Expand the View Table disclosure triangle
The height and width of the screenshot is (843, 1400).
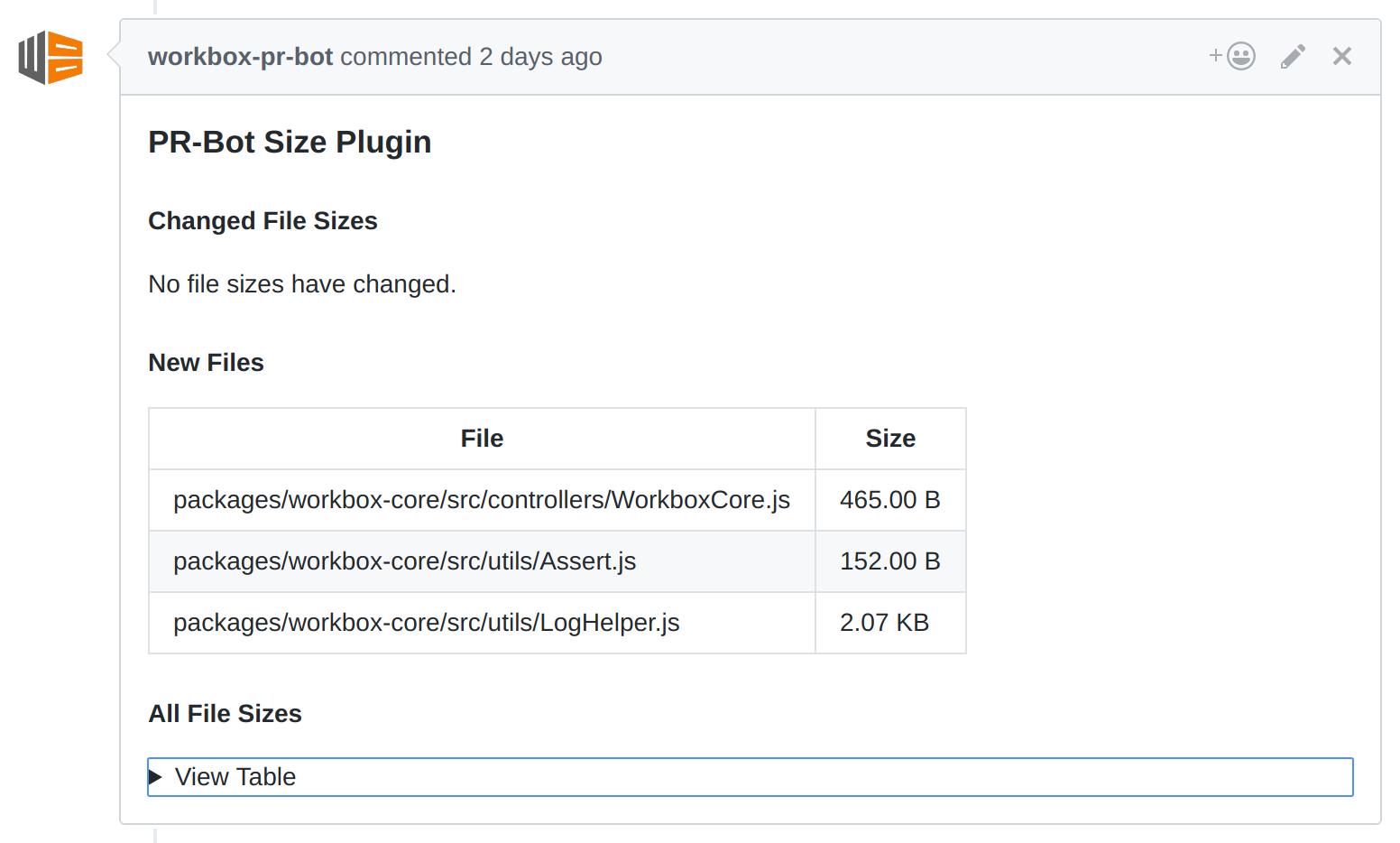pyautogui.click(x=155, y=777)
